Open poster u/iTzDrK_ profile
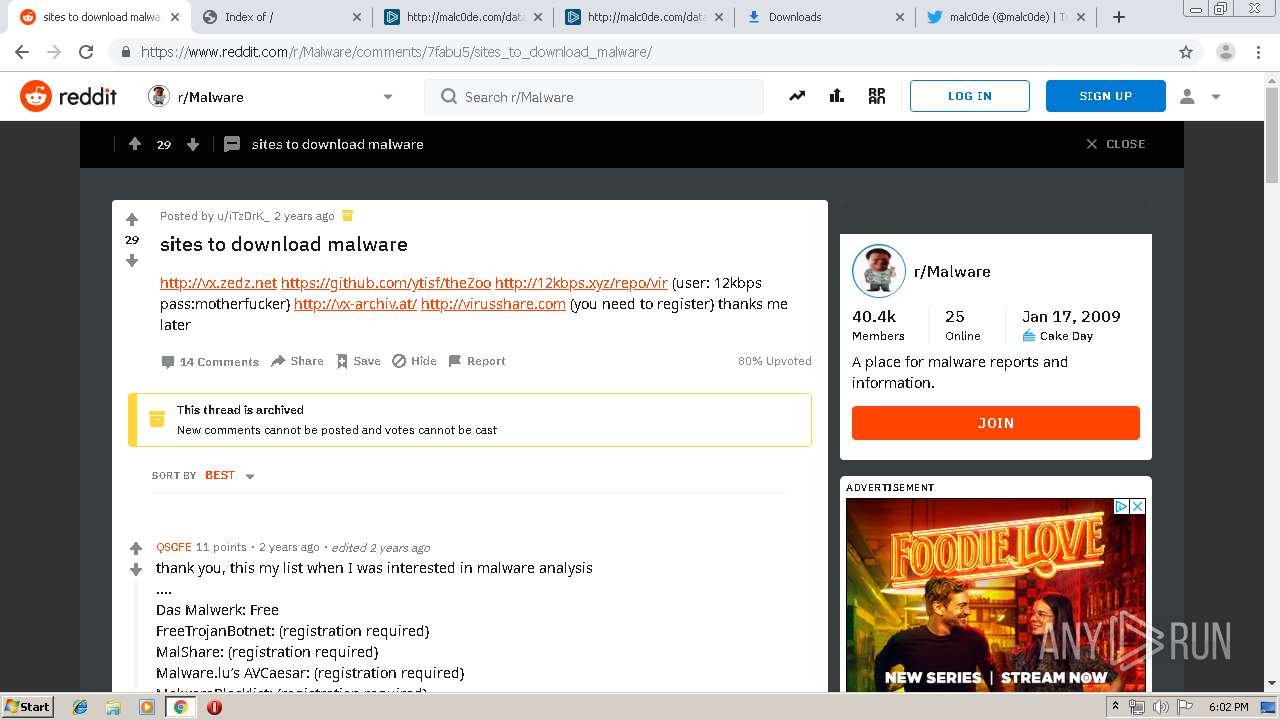Viewport: 1280px width, 720px height. click(242, 216)
